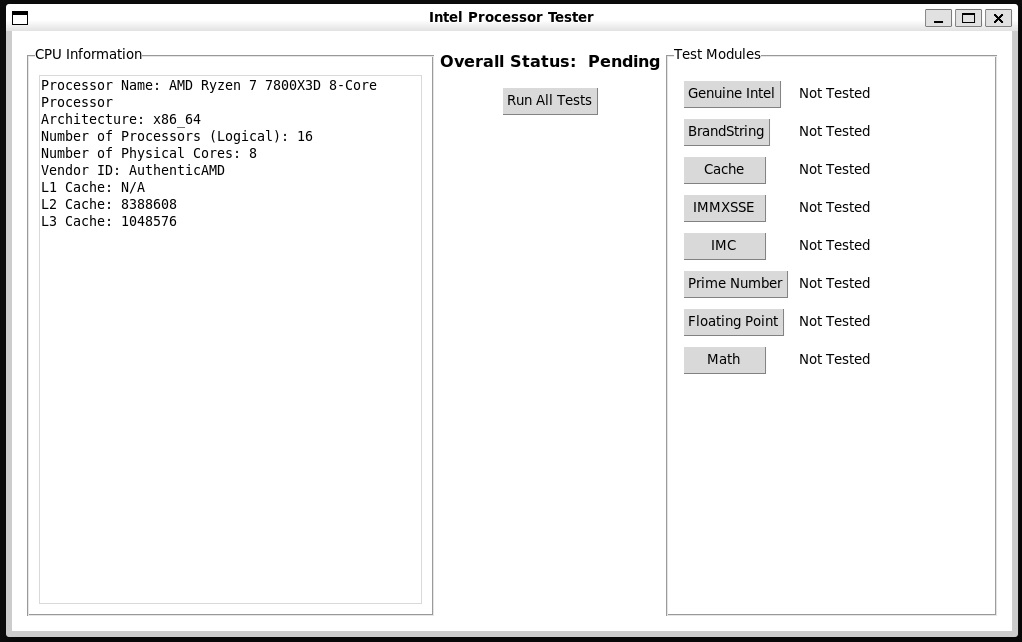Image resolution: width=1022 pixels, height=642 pixels.
Task: Click the Run All Tests button
Action: [x=550, y=101]
